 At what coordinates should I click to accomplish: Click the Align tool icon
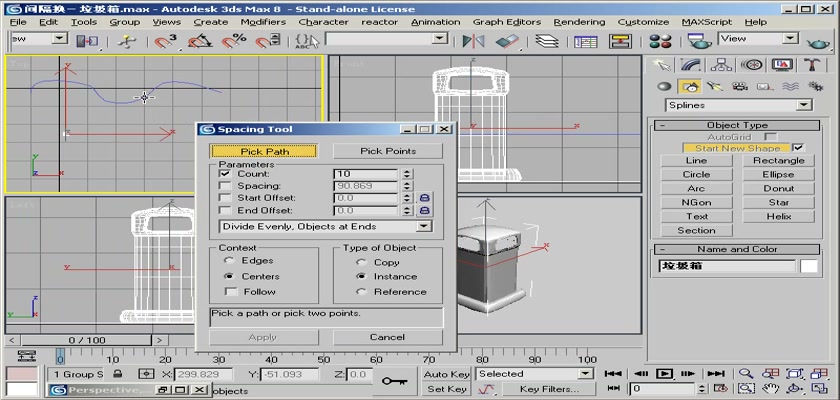[x=507, y=41]
